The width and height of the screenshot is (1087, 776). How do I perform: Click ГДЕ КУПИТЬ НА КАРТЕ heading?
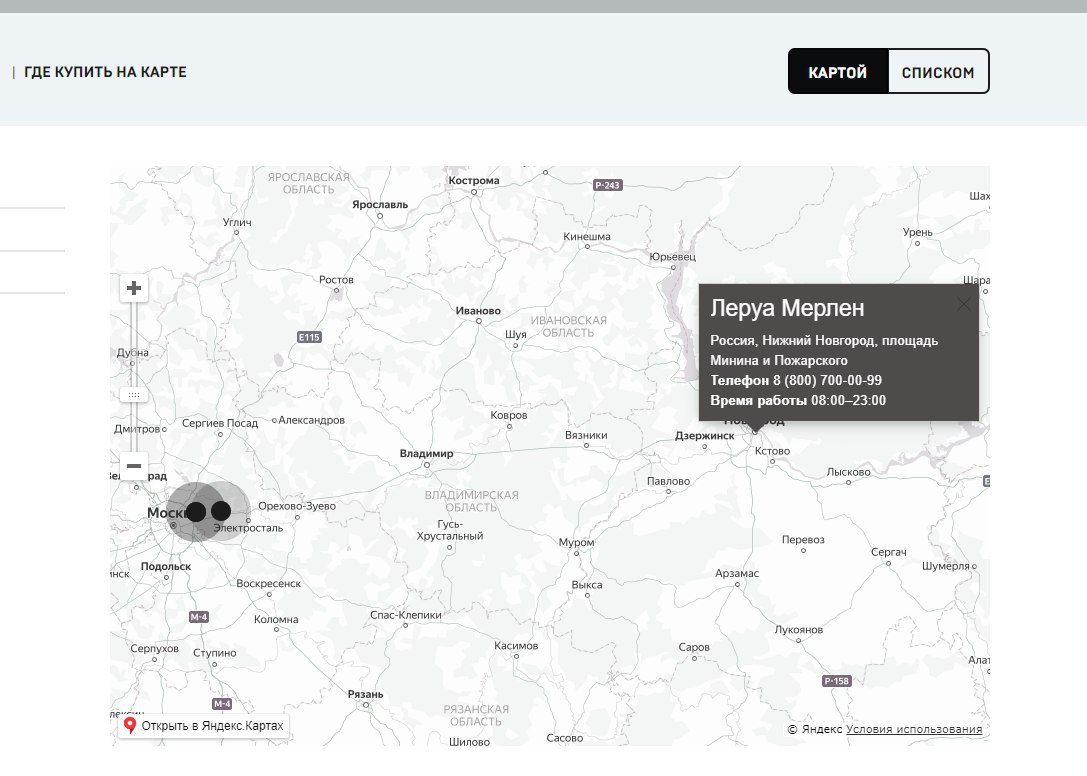coord(105,72)
